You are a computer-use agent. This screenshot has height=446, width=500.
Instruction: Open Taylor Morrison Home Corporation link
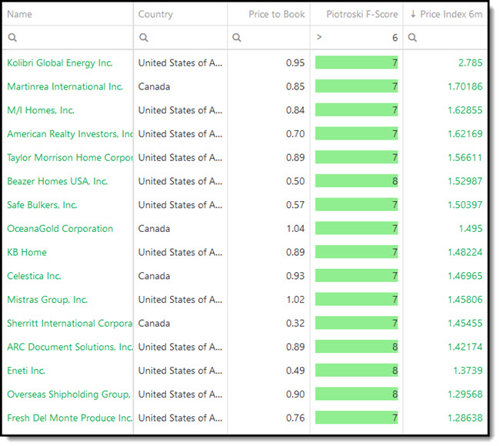(70, 158)
